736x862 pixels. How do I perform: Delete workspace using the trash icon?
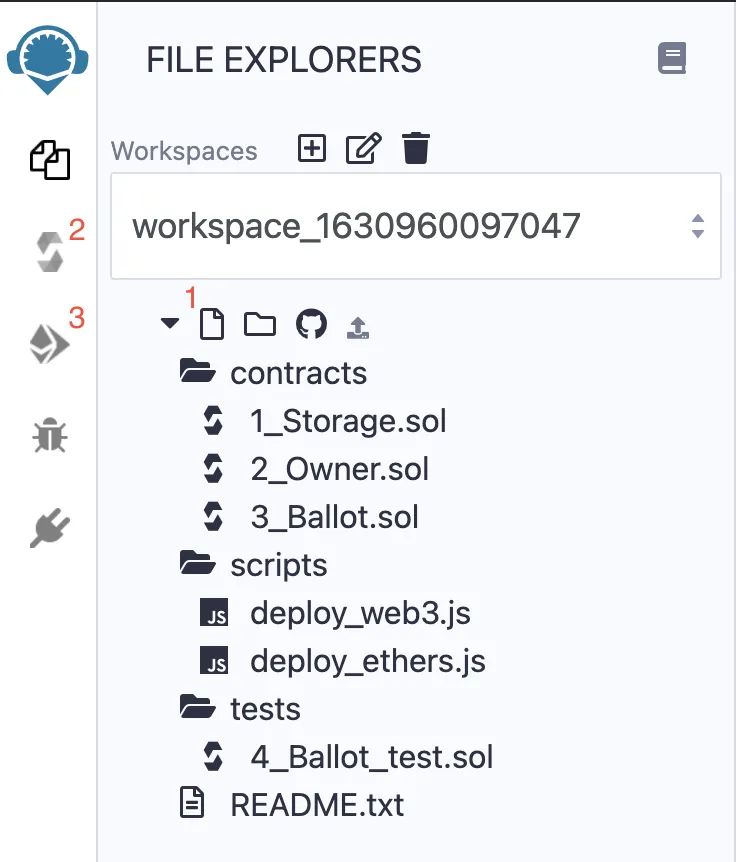[x=416, y=148]
